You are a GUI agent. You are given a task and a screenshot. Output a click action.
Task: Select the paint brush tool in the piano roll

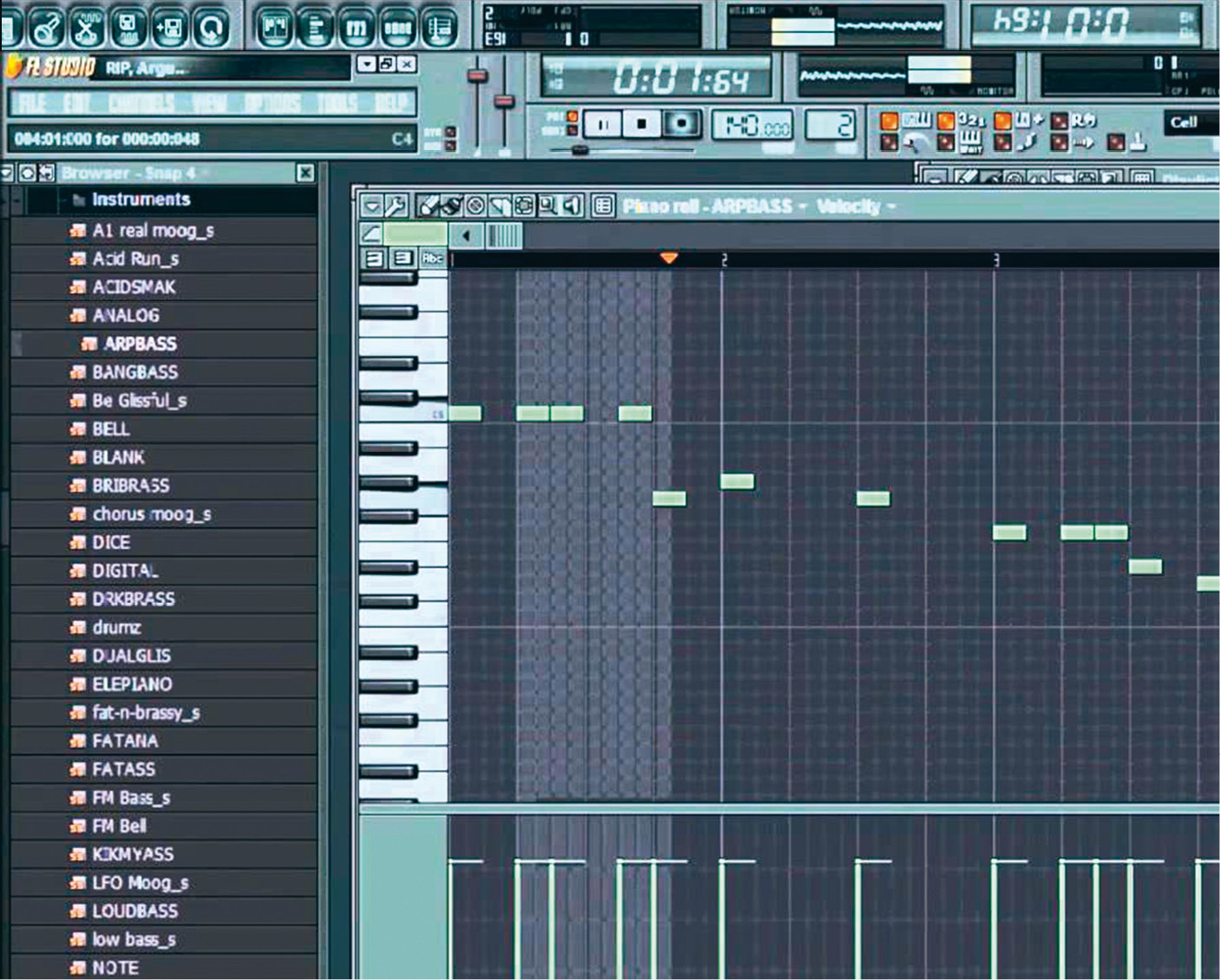(451, 206)
